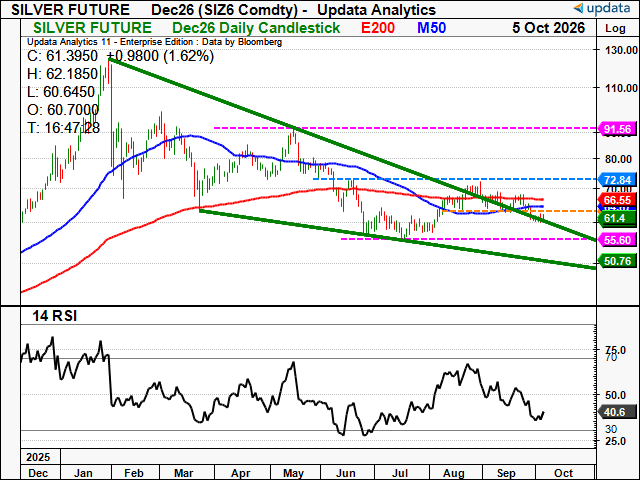640x480 pixels.
Task: Click the closing price C: 61.3950 readout
Action: coord(62,56)
